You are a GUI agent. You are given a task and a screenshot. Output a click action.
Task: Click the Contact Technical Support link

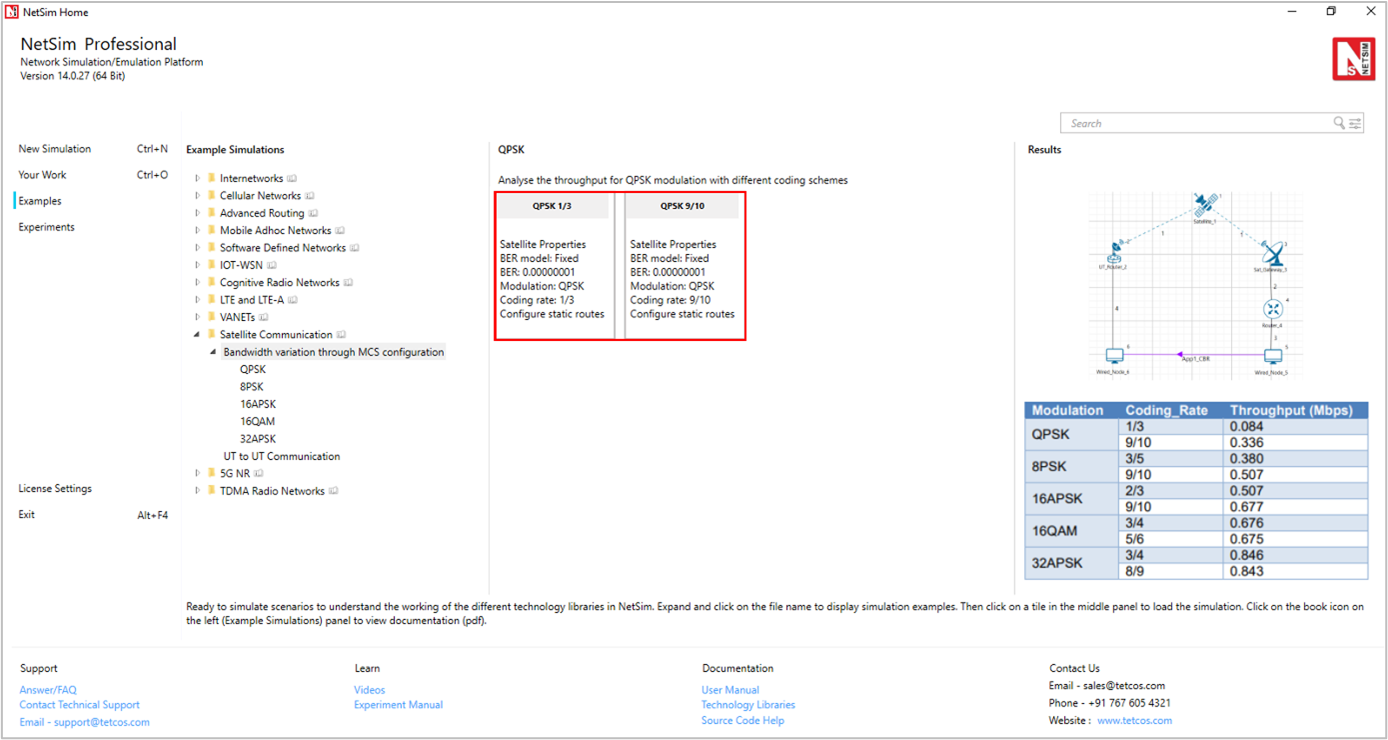click(x=80, y=705)
